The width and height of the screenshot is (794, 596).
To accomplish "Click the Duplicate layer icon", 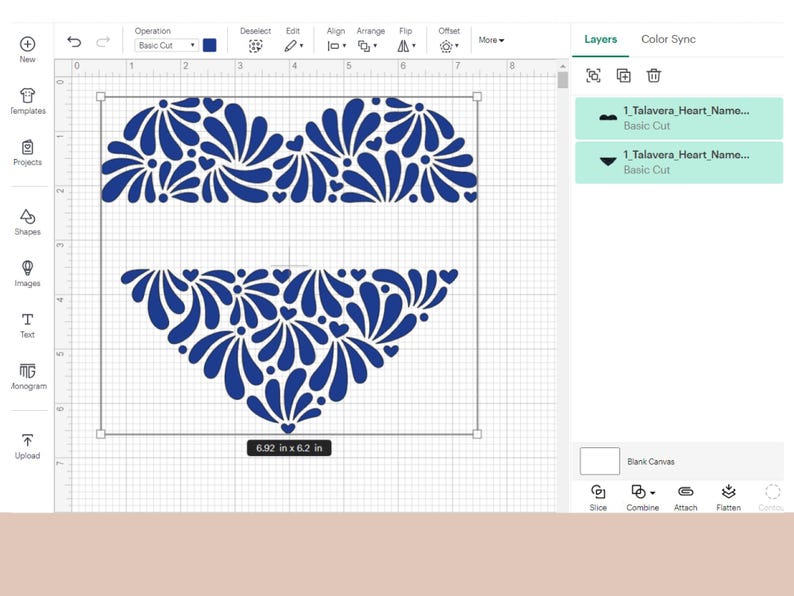I will tap(623, 75).
